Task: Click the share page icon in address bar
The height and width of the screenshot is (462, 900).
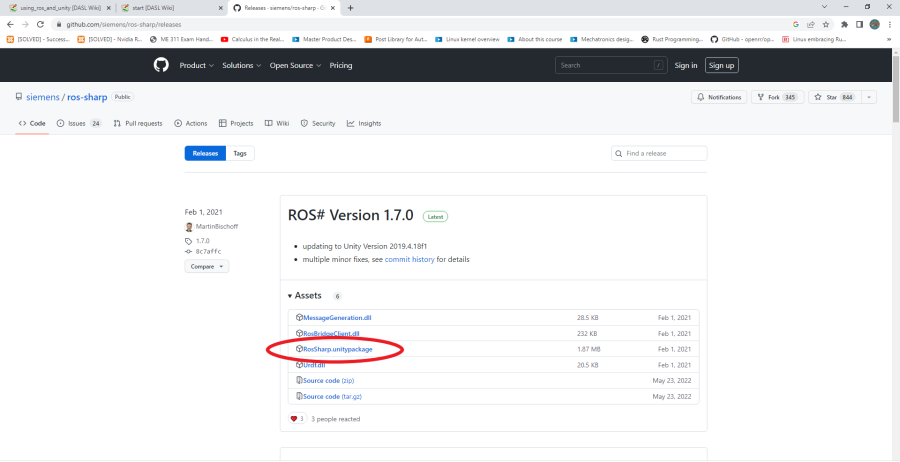Action: 811,25
